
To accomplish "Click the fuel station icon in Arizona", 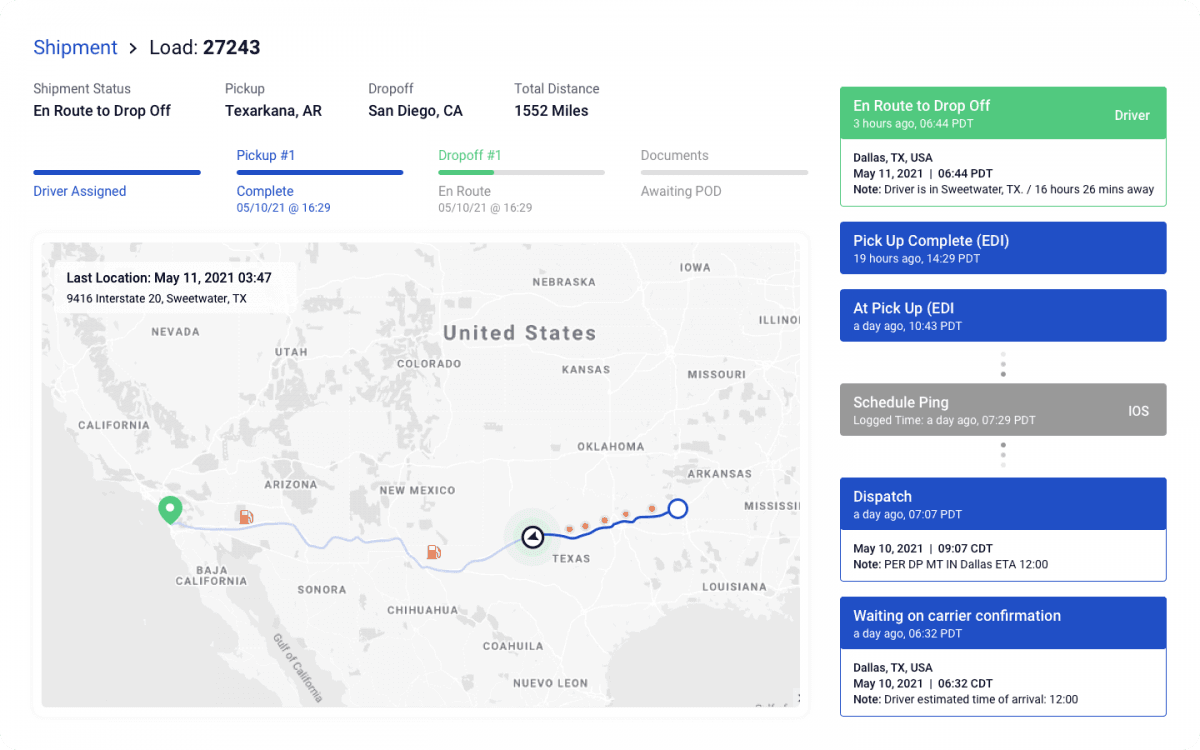I will click(245, 517).
